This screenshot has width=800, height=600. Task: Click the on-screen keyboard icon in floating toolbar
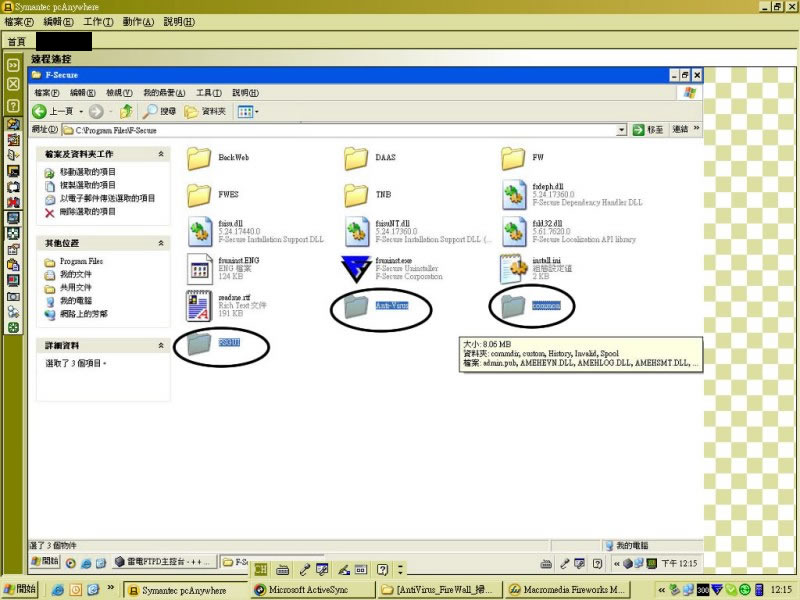(282, 569)
